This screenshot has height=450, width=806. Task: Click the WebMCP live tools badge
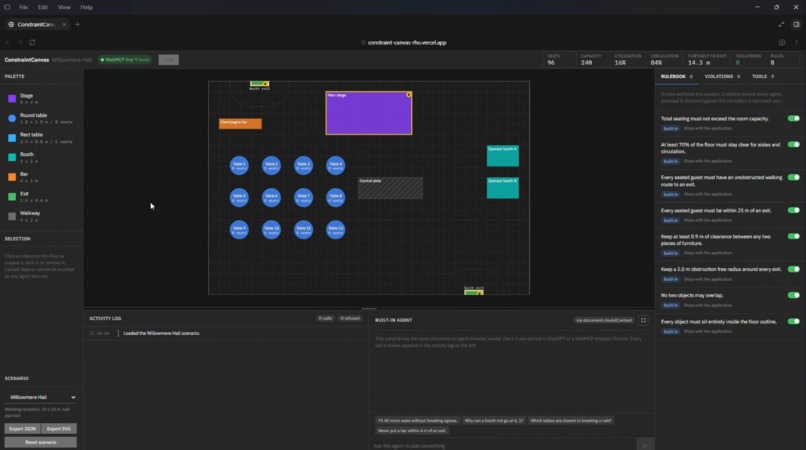point(125,60)
